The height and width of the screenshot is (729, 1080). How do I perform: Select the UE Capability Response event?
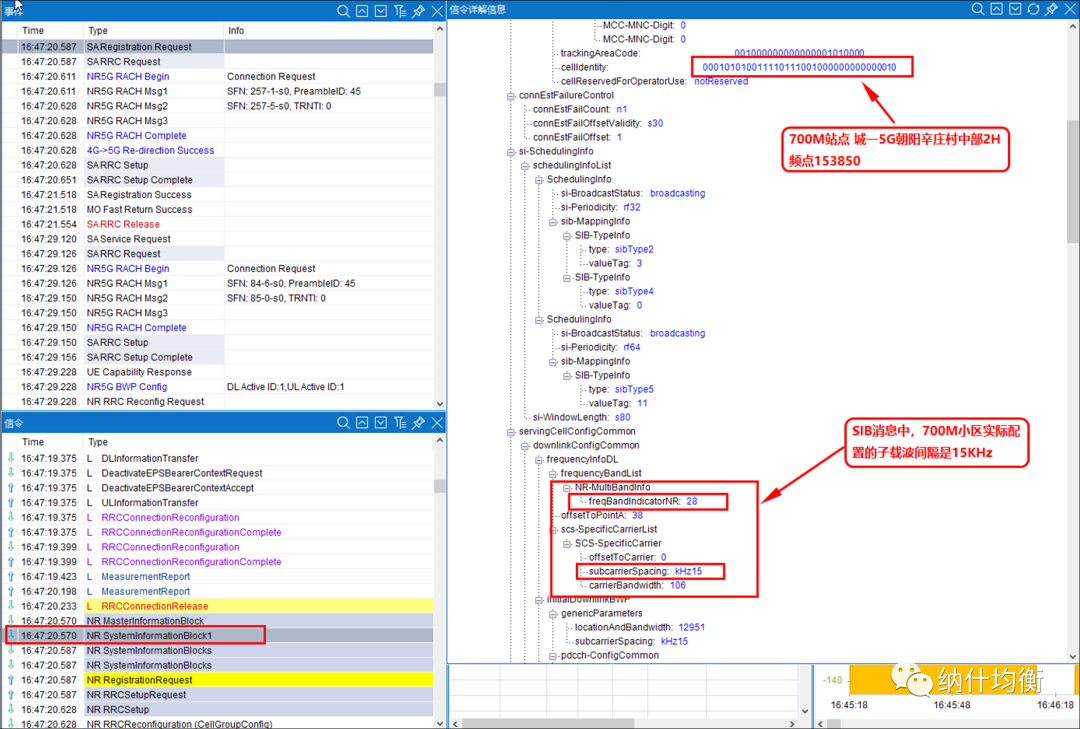(x=217, y=372)
